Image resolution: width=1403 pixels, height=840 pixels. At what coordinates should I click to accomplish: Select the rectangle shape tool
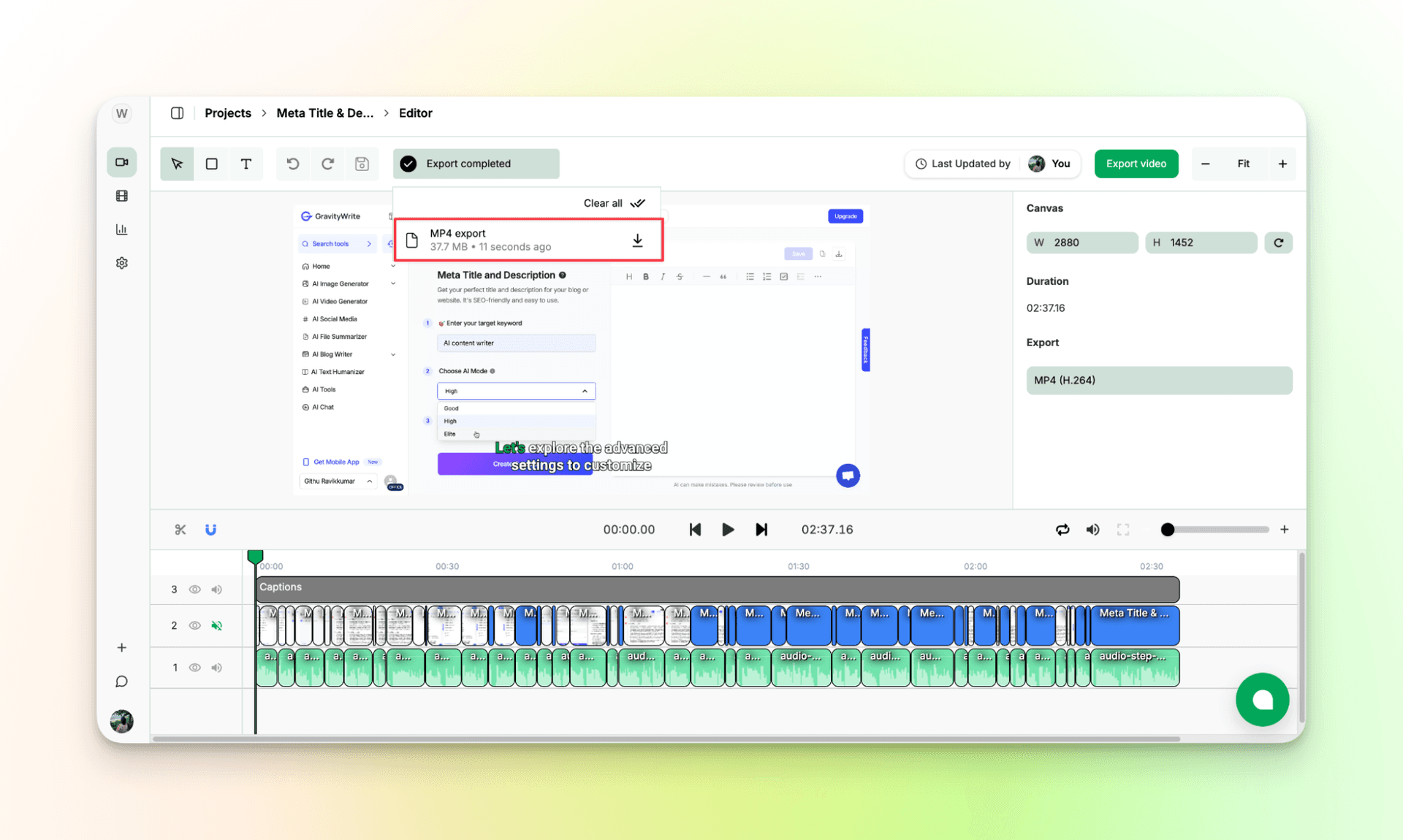[x=211, y=164]
